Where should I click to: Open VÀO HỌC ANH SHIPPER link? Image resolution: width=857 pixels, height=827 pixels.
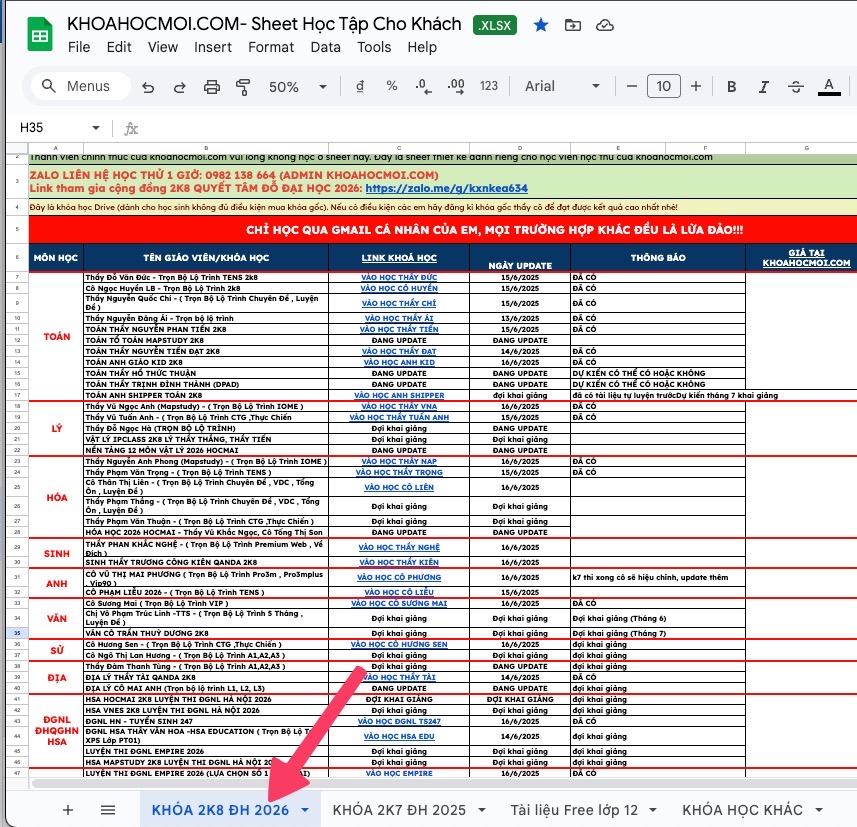point(399,395)
